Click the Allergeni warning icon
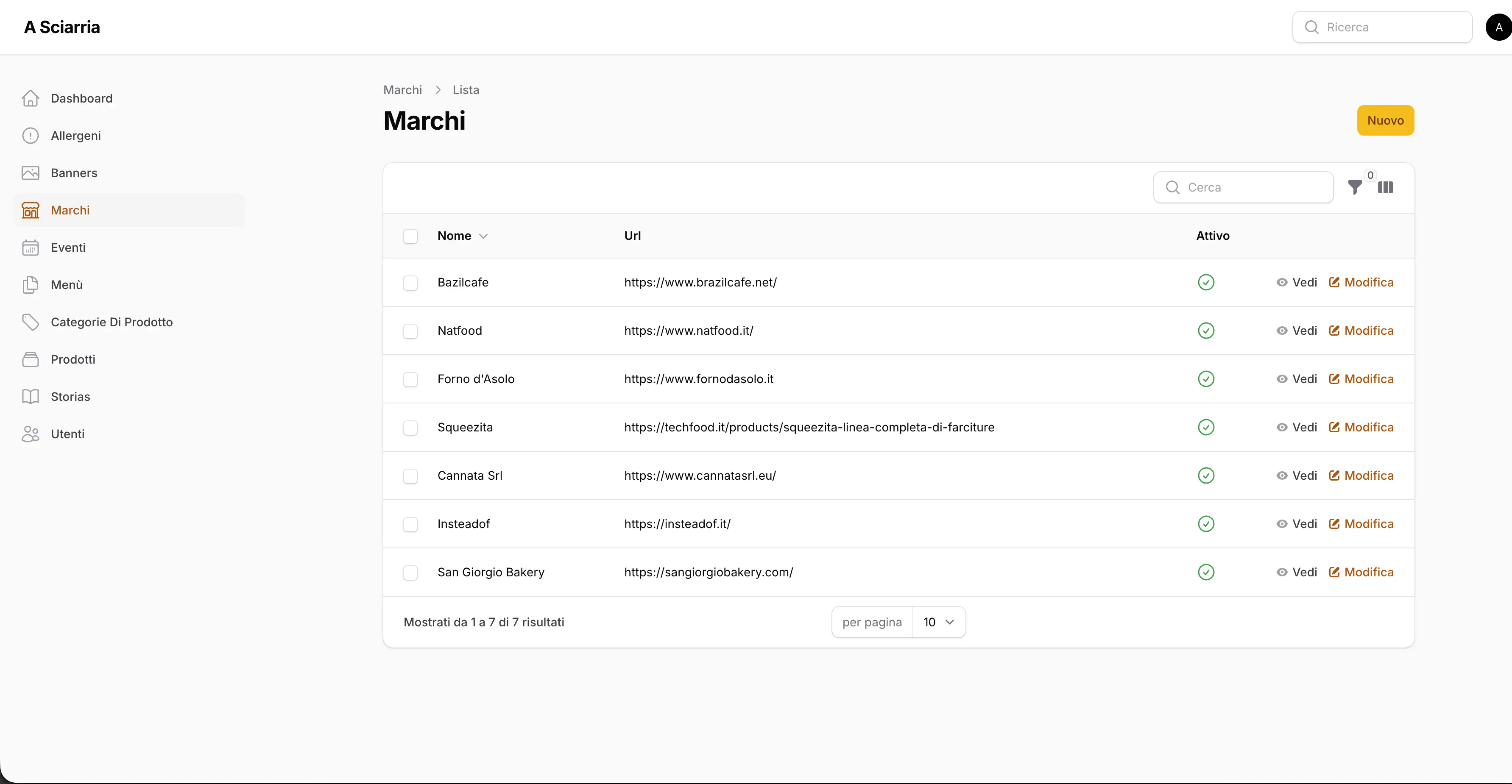 [31, 136]
